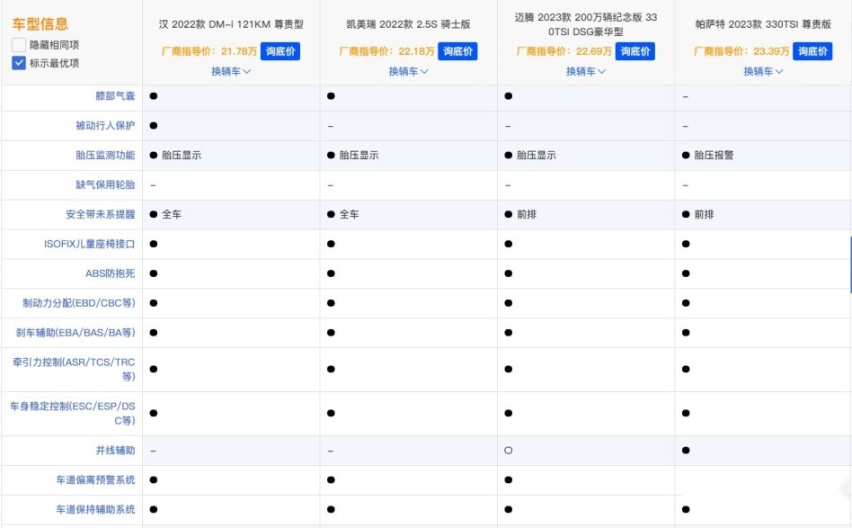The image size is (852, 528).
Task: Click the 厂商指导价 22.69万 price text
Action: (564, 51)
